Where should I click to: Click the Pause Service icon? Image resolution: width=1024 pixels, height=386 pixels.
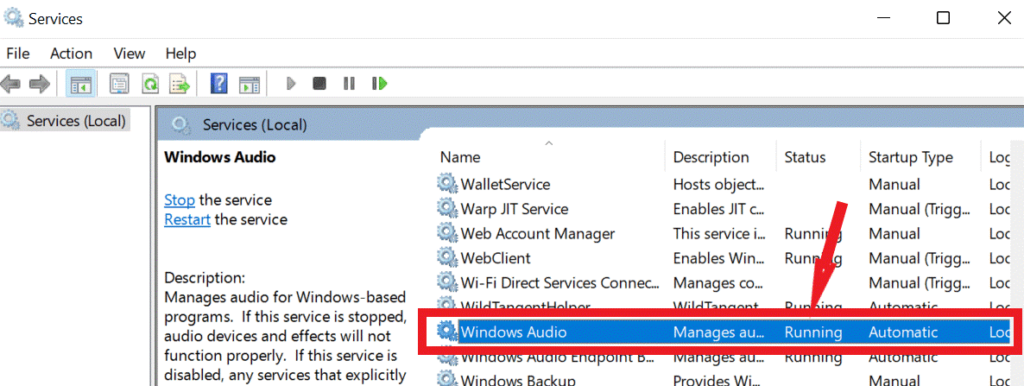click(x=349, y=84)
